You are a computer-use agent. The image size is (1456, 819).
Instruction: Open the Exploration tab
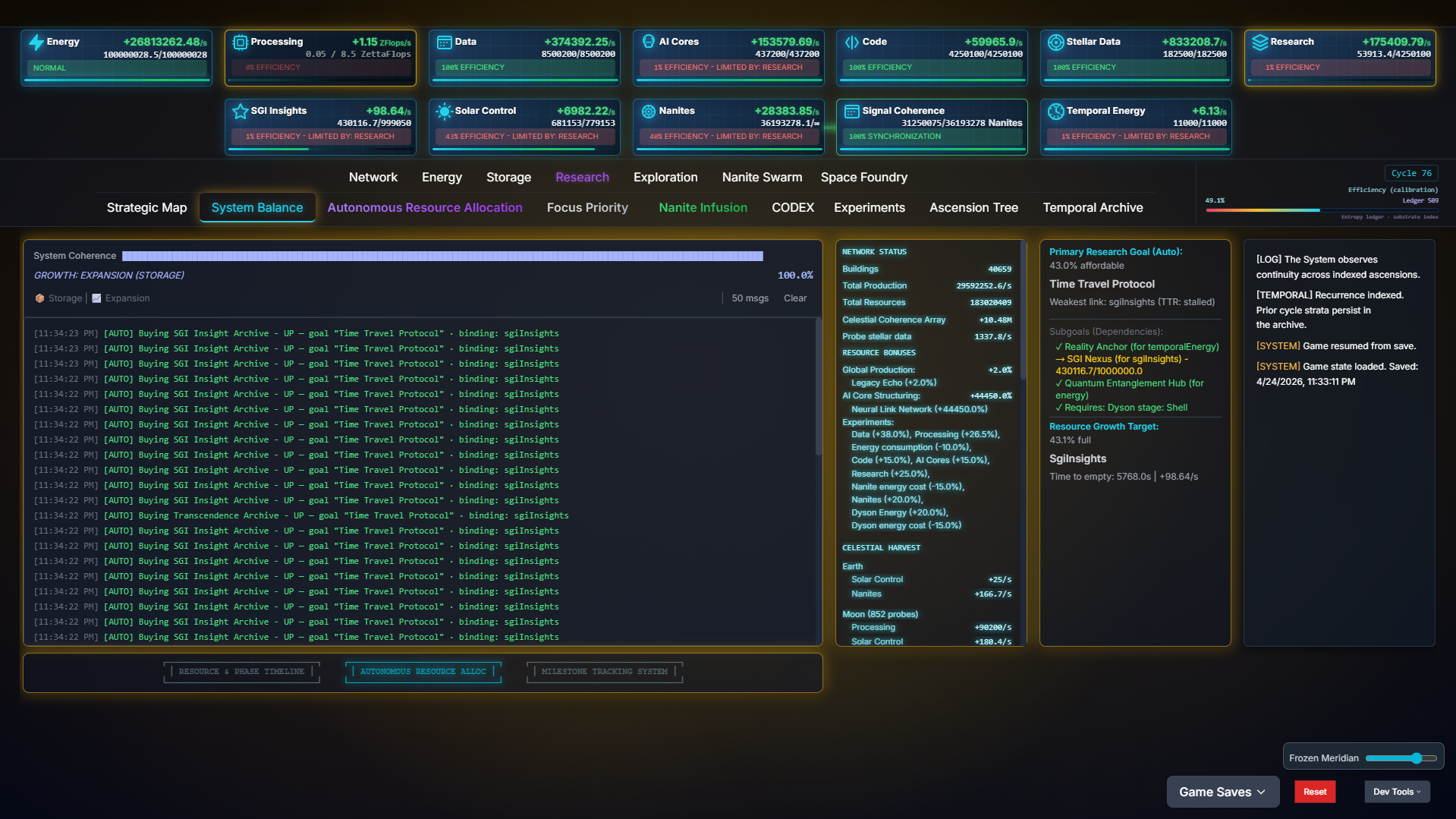665,177
